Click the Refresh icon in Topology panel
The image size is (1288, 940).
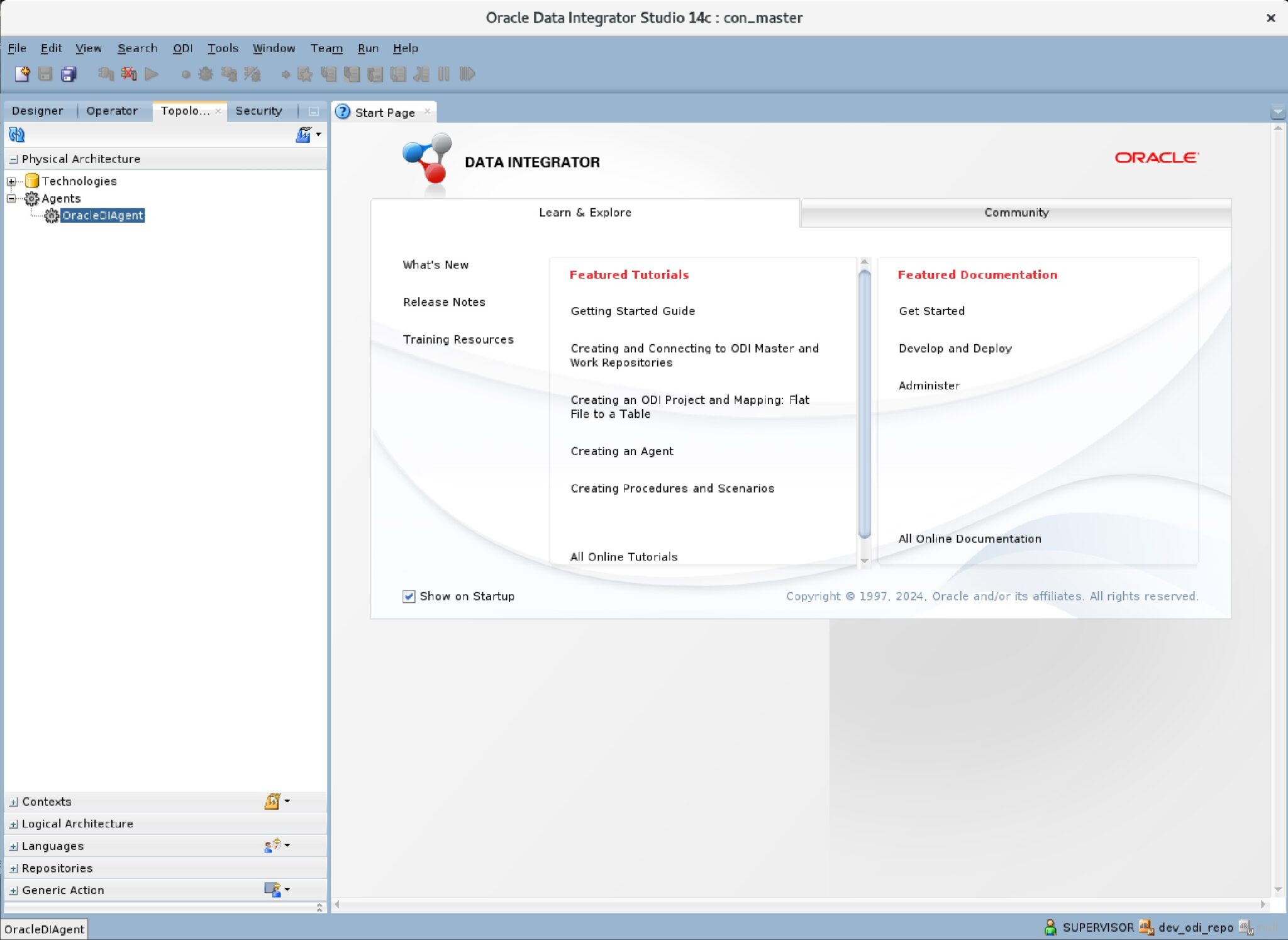(x=16, y=134)
